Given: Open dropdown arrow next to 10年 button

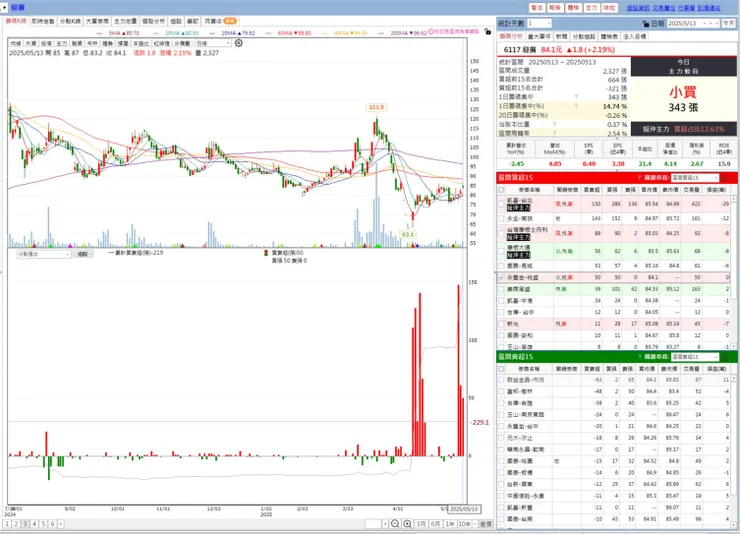Looking at the screenshot, I should point(475,524).
